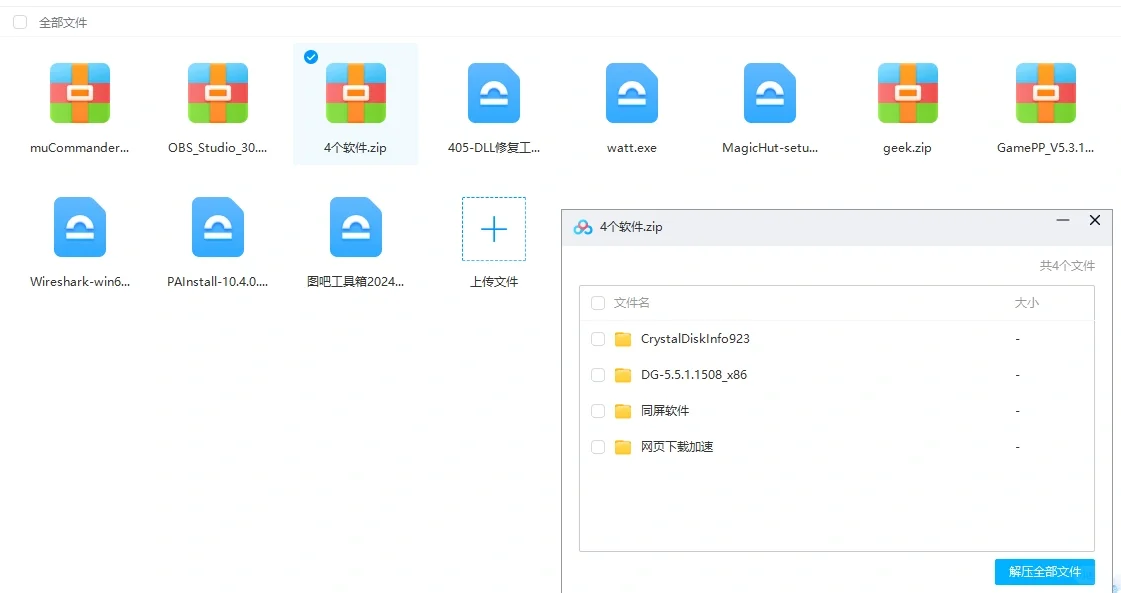Viewport: 1121px width, 593px height.
Task: Click the folder icon beside 同屏软件
Action: click(x=621, y=410)
